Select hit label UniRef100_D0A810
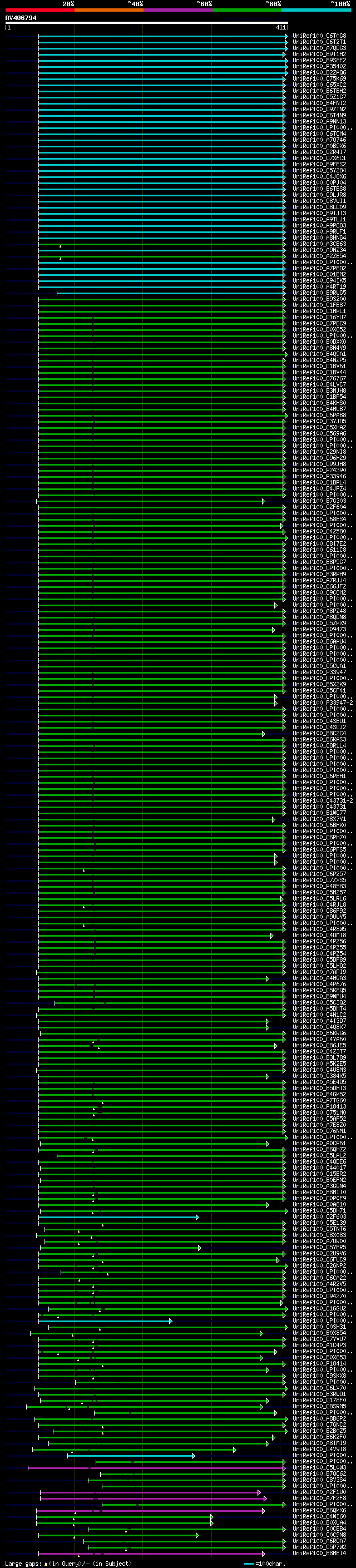356x1568 pixels. coord(319,1204)
